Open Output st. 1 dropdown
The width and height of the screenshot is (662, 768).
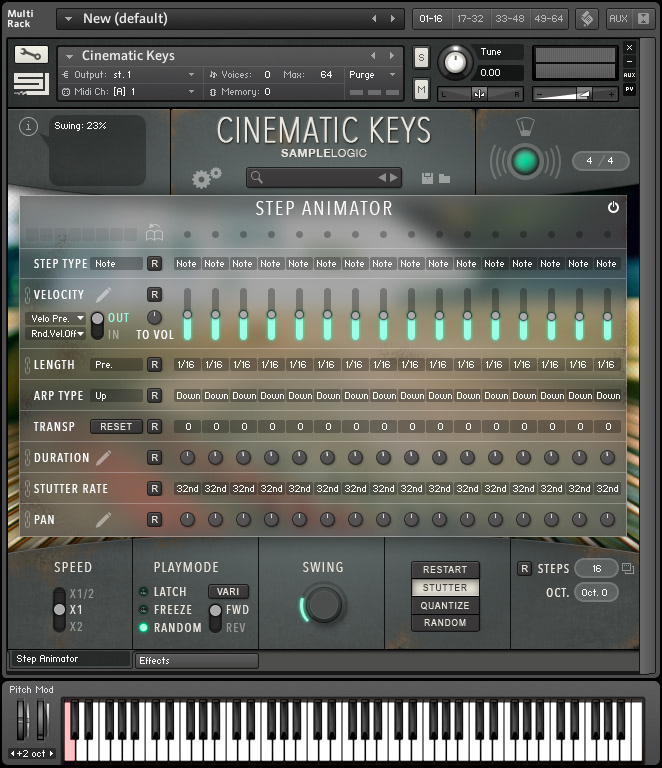click(129, 75)
